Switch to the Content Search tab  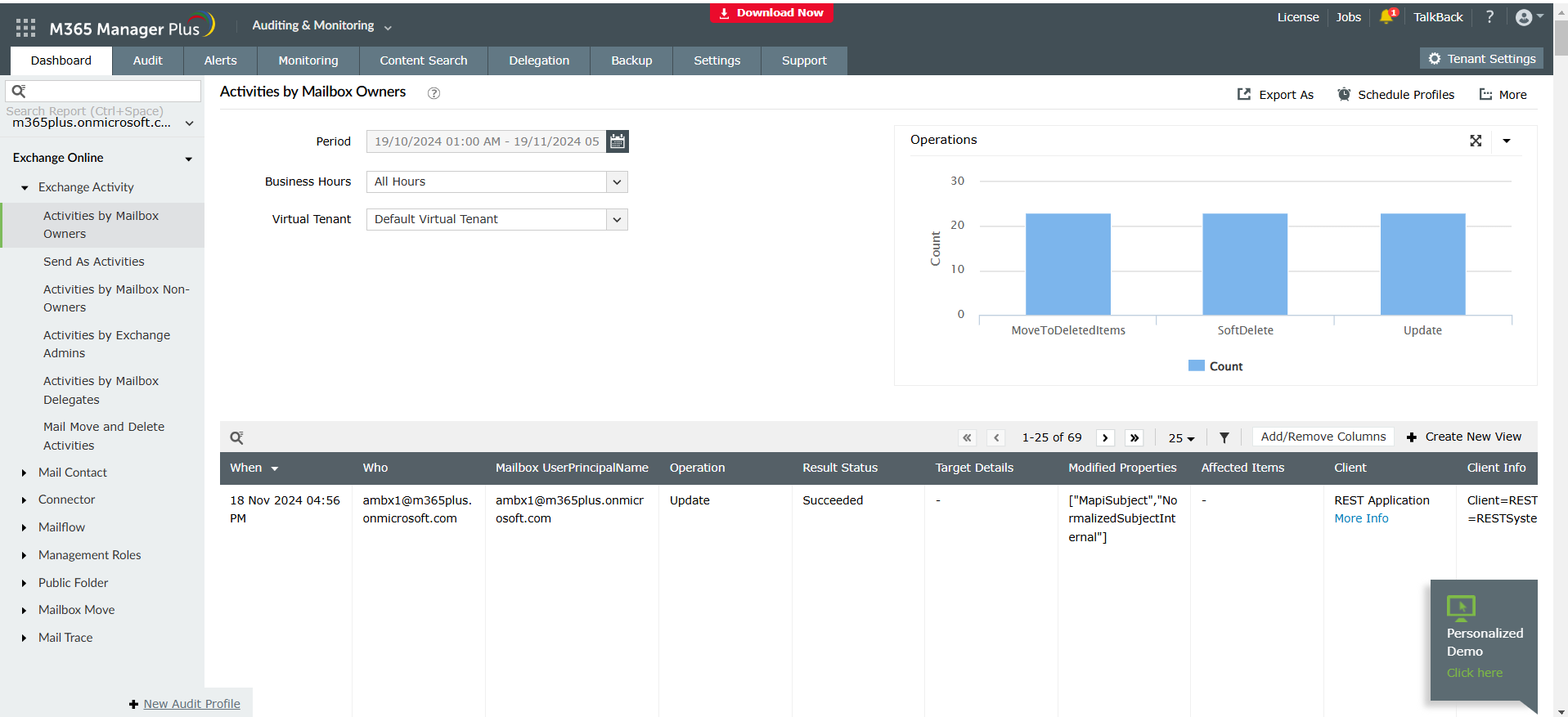(423, 60)
